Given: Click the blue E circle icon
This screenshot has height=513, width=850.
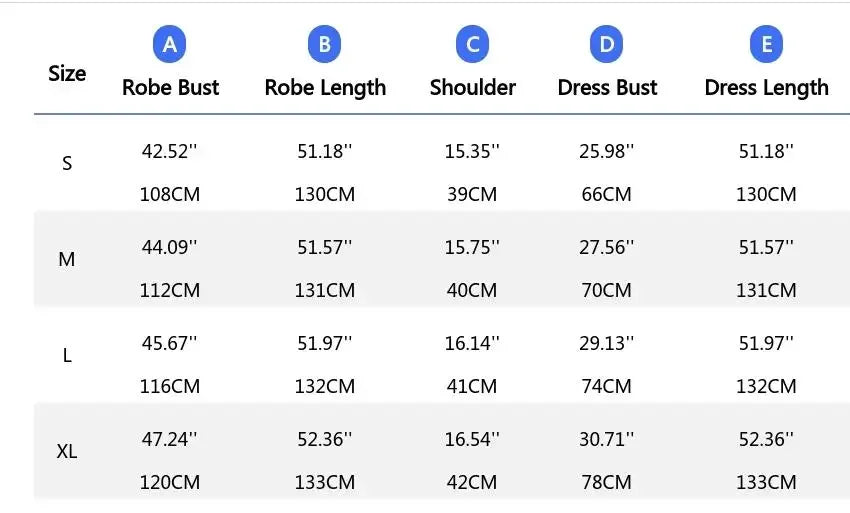Looking at the screenshot, I should [x=766, y=45].
